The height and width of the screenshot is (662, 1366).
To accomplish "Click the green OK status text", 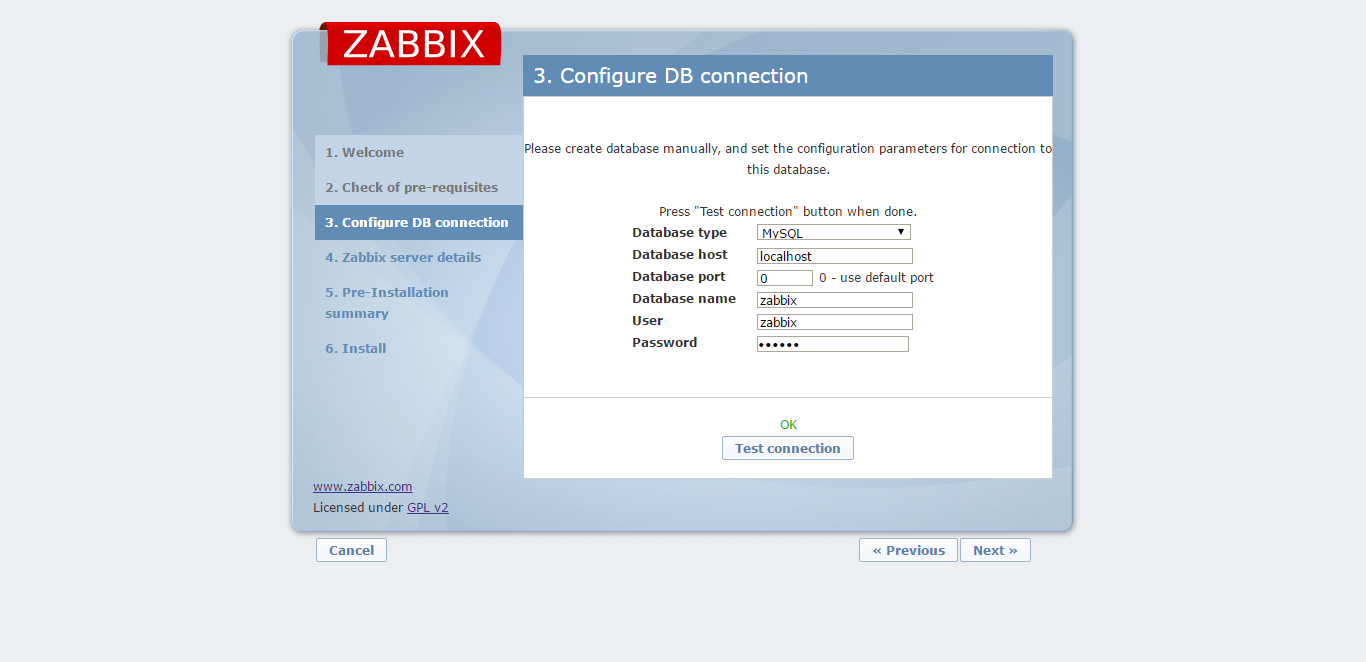I will [789, 425].
